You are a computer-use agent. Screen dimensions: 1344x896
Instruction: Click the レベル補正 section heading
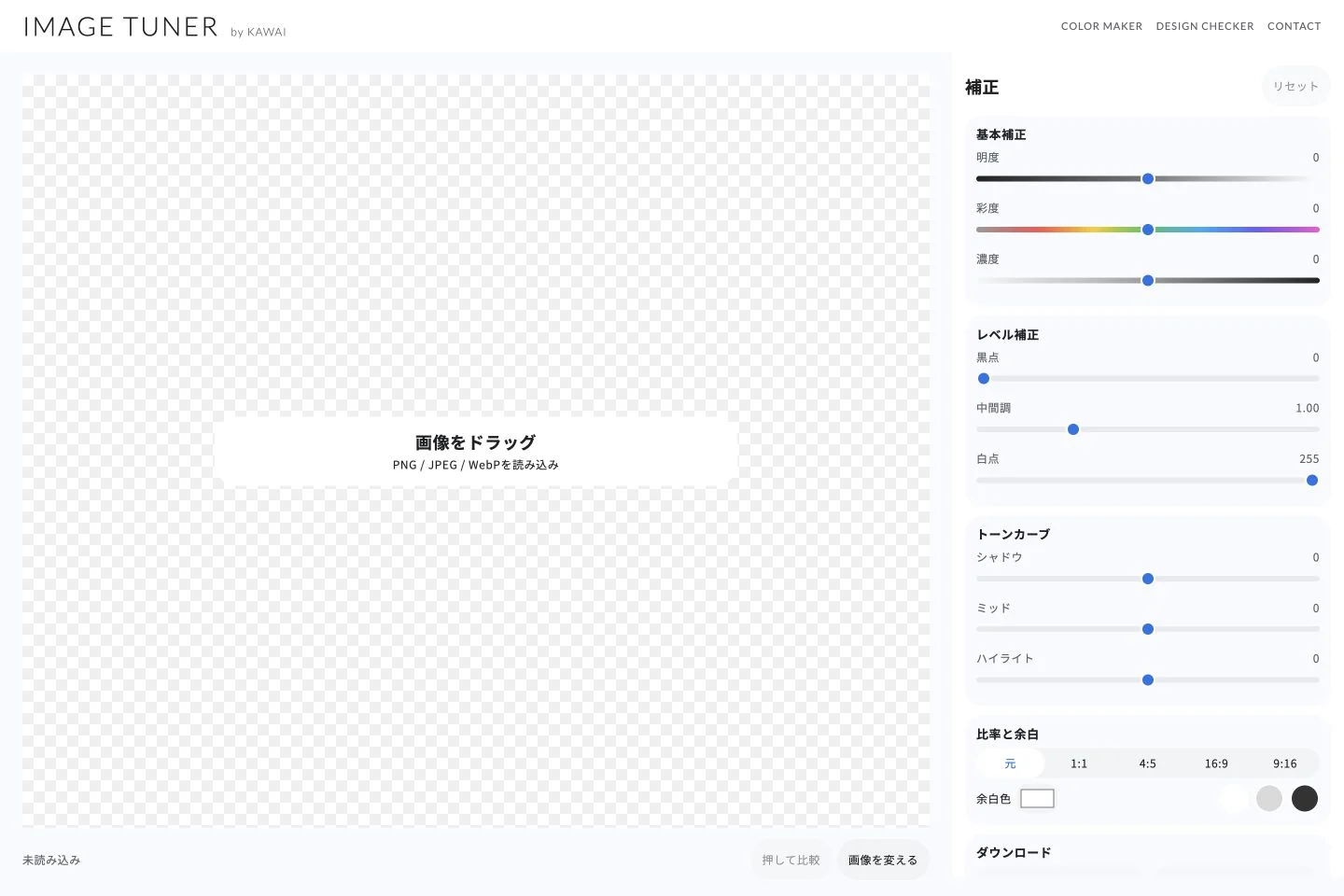tap(1008, 334)
